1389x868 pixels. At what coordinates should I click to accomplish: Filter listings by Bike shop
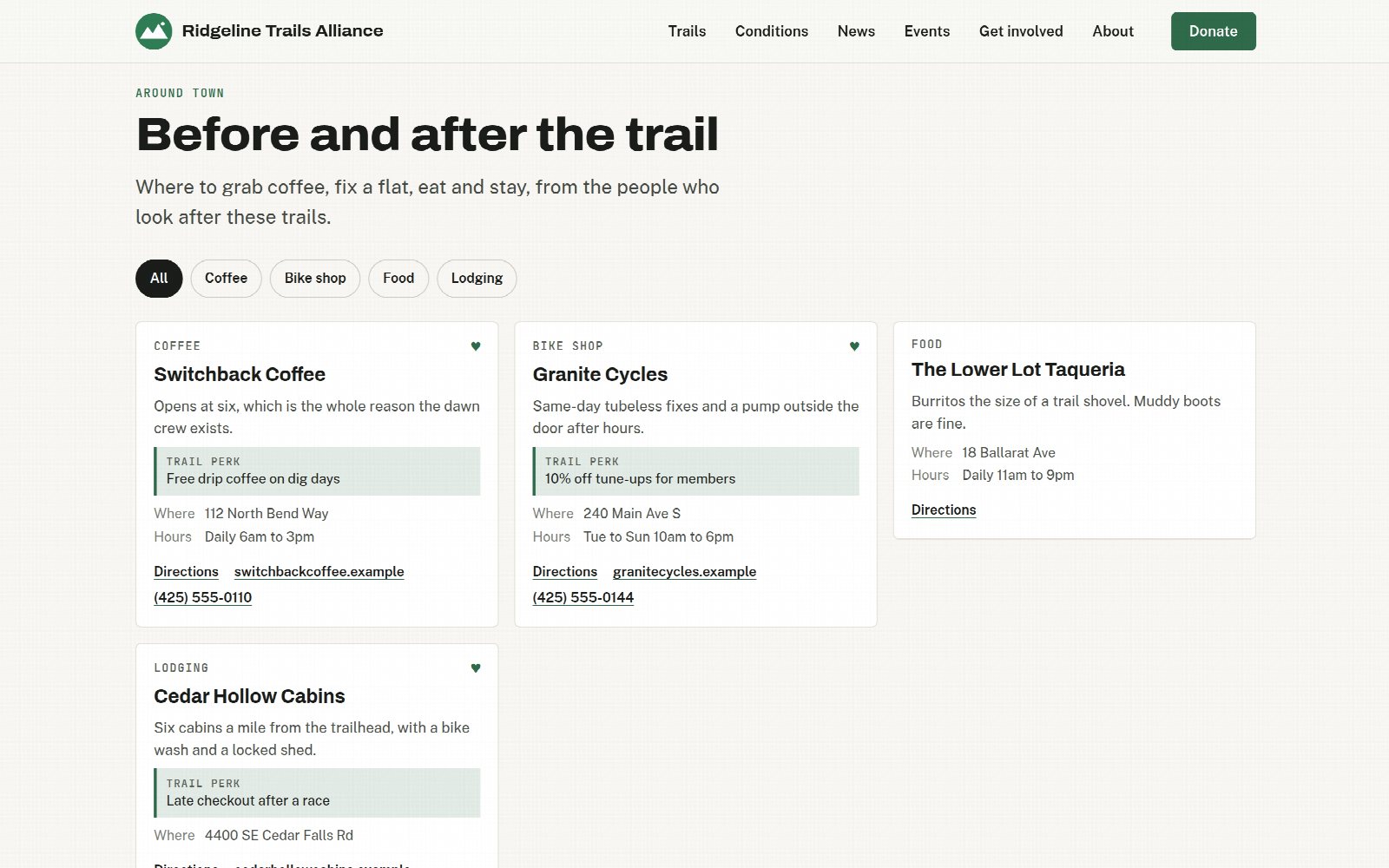pyautogui.click(x=315, y=279)
